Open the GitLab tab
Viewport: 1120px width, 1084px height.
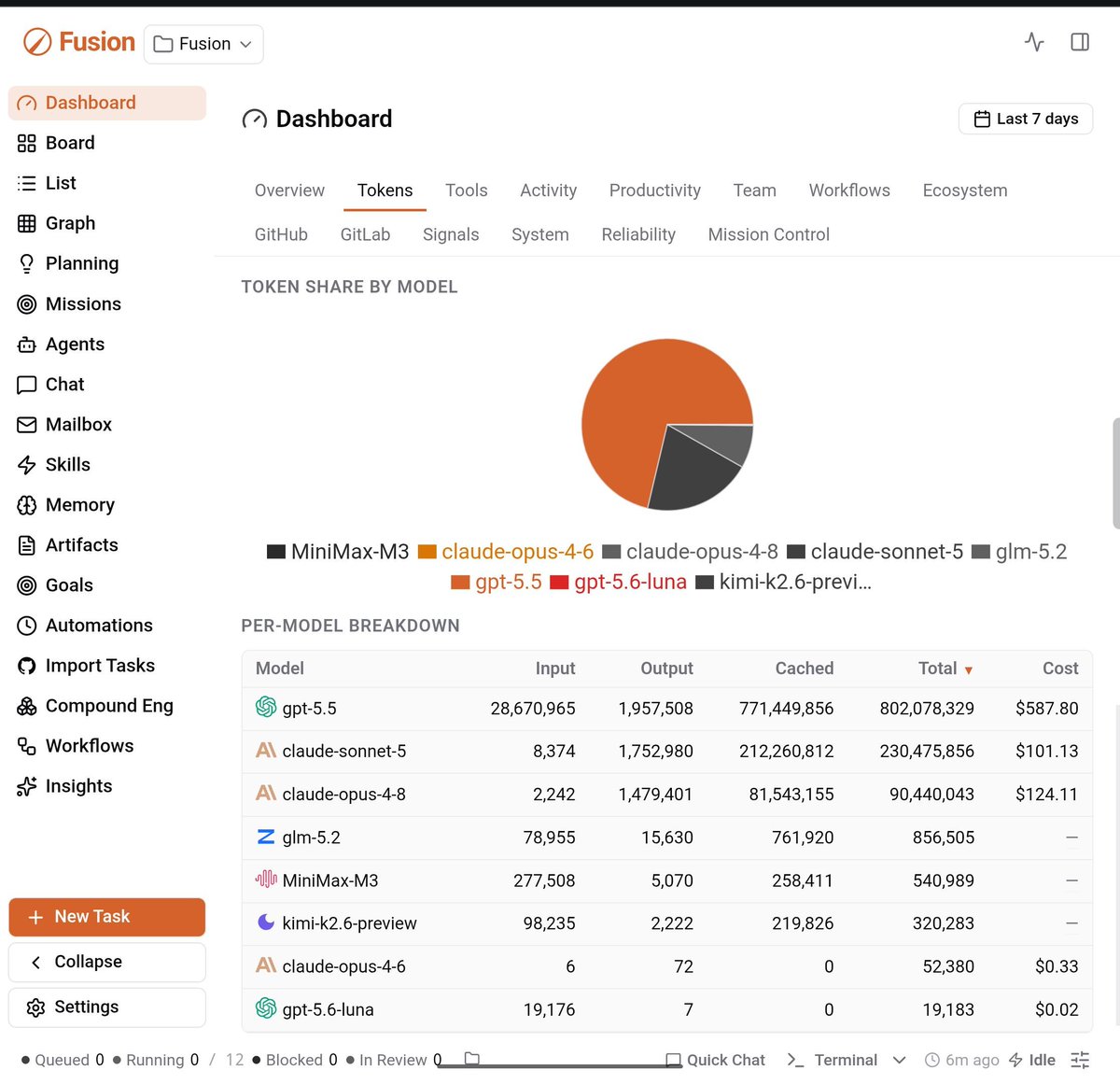coord(365,234)
